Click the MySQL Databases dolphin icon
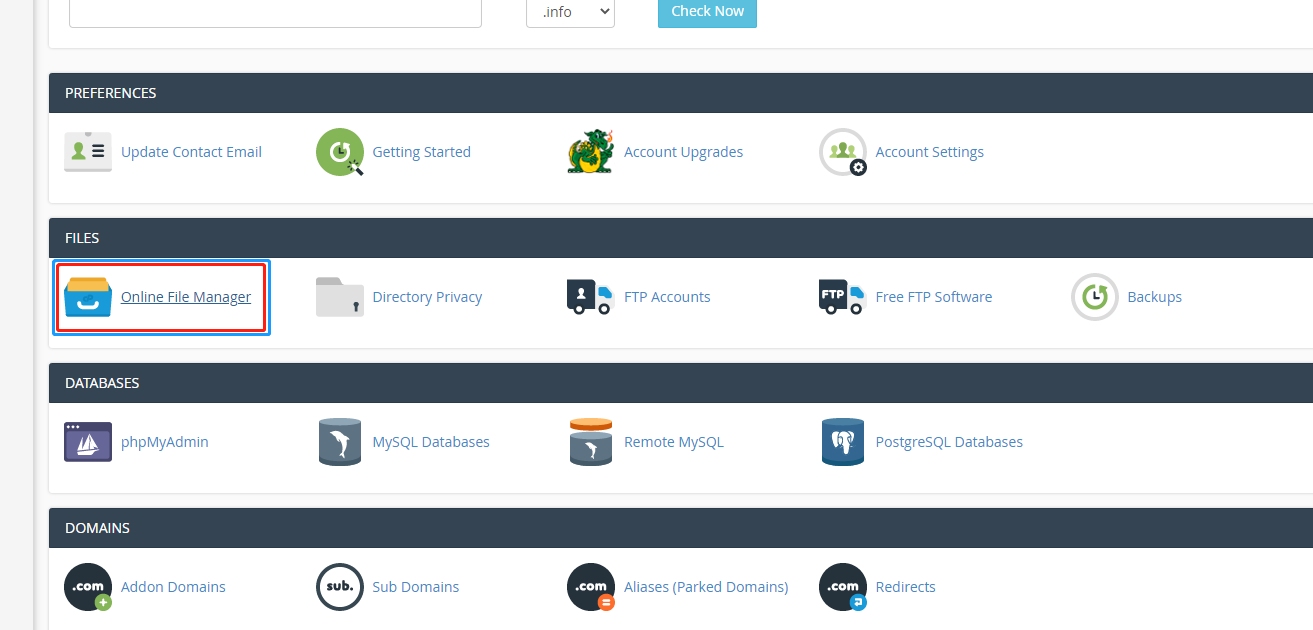 340,442
